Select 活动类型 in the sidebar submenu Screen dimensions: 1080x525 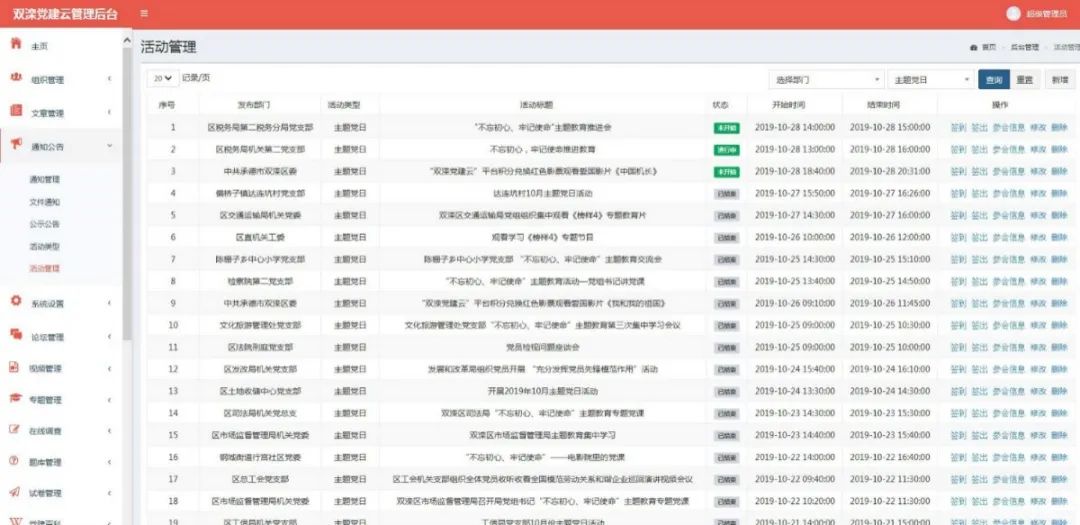45,246
